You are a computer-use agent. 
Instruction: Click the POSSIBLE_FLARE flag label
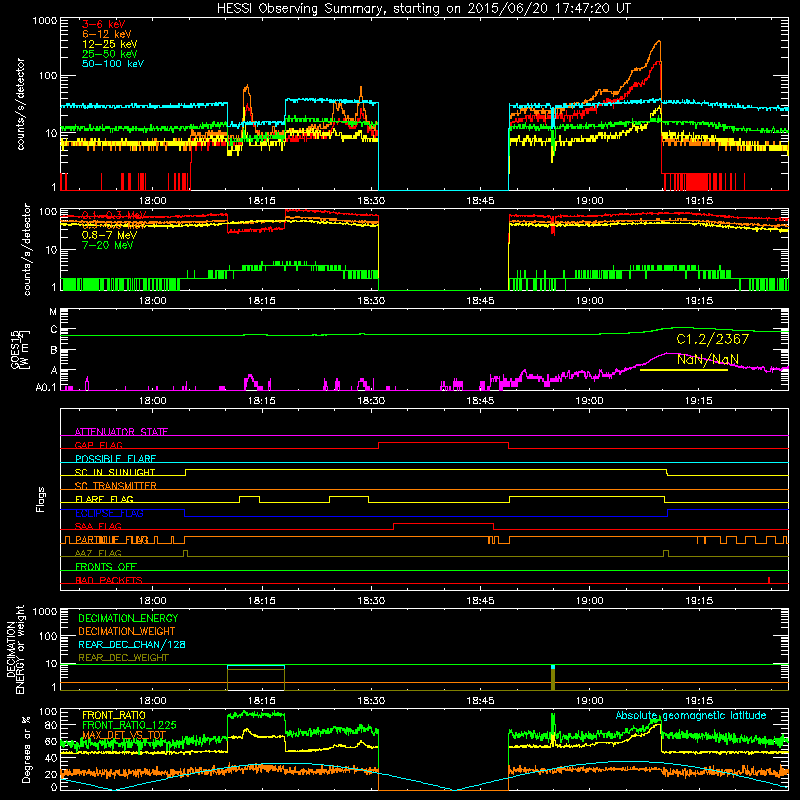click(x=115, y=459)
